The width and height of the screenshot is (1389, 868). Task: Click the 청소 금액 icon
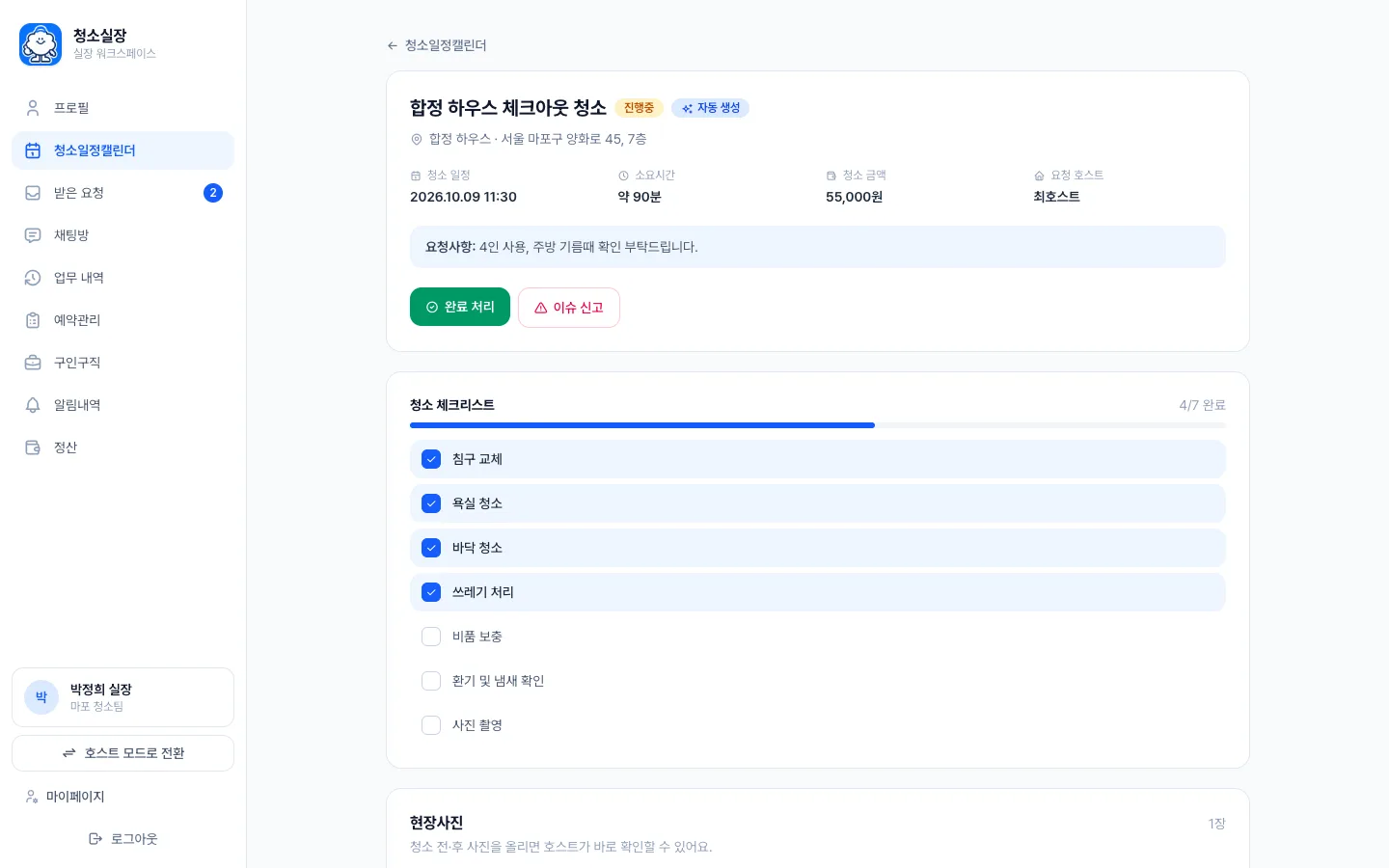831,176
